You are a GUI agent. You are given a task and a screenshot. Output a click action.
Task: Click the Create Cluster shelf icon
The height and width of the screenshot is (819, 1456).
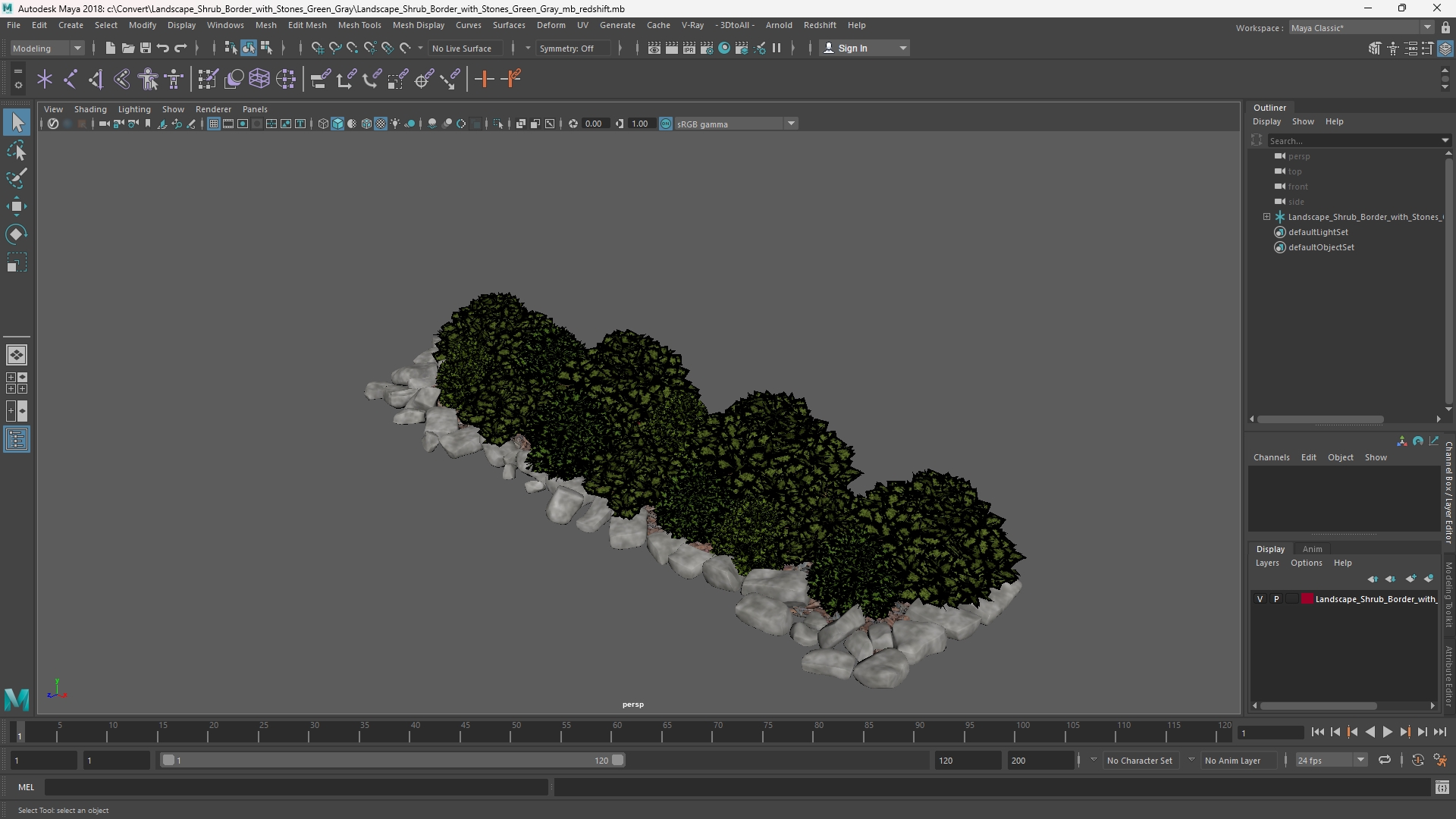click(286, 79)
